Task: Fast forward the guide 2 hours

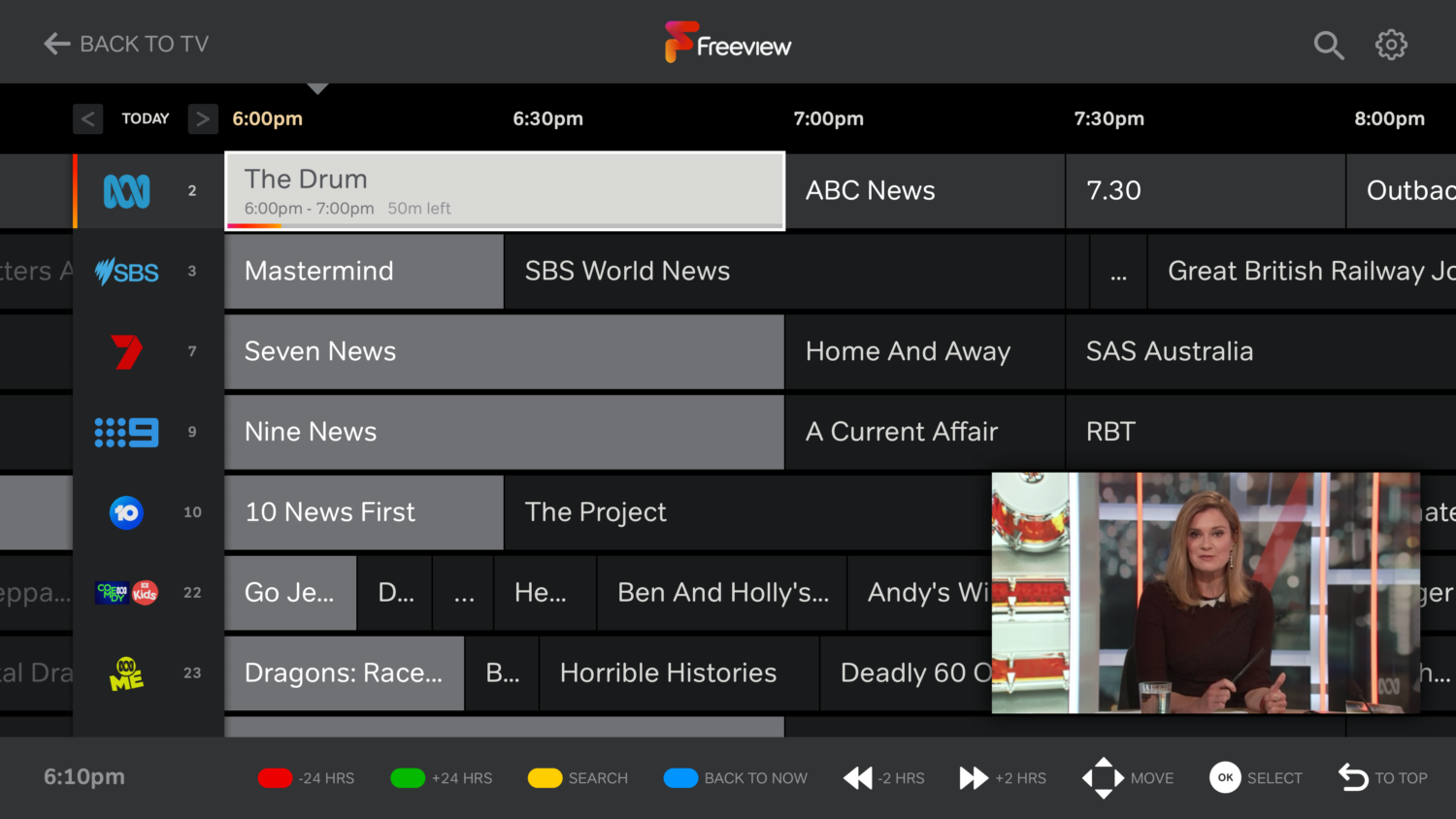Action: click(974, 777)
